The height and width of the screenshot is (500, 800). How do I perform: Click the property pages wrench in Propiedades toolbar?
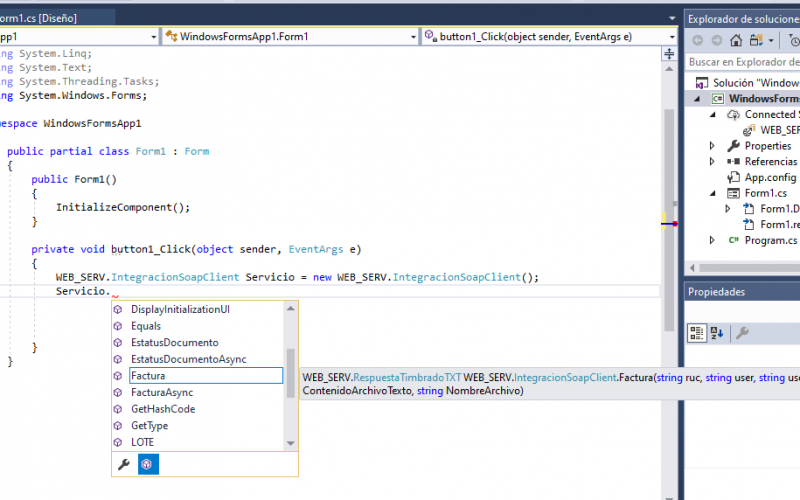pyautogui.click(x=743, y=333)
